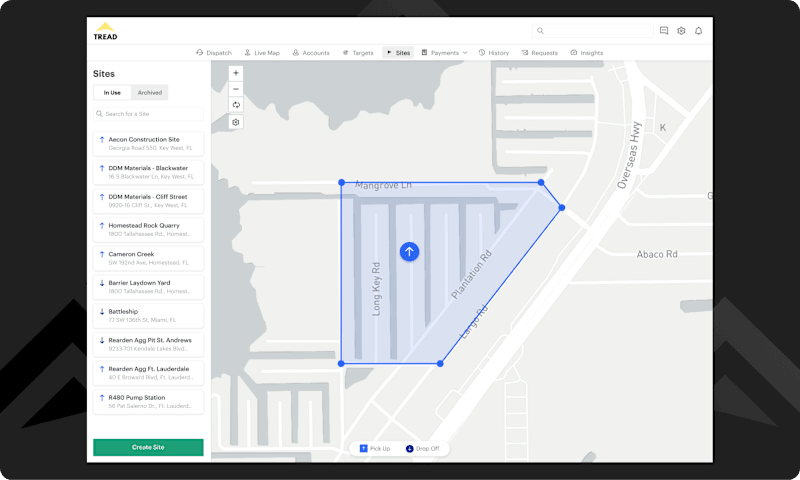This screenshot has width=800, height=480.
Task: Open Cameron Creek site
Action: pyautogui.click(x=148, y=258)
